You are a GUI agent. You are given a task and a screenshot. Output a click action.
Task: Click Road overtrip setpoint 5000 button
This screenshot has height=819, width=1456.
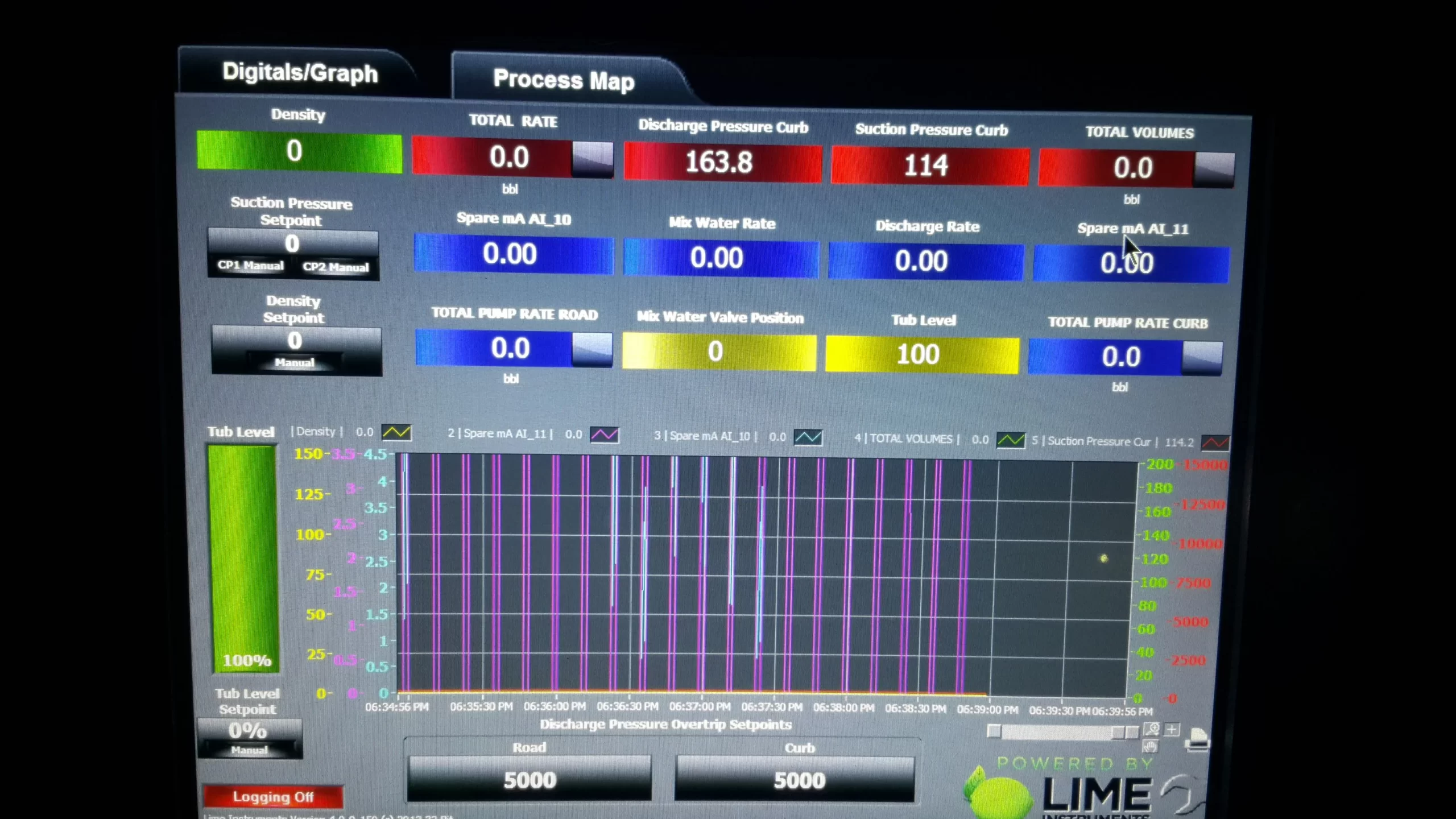tap(529, 780)
